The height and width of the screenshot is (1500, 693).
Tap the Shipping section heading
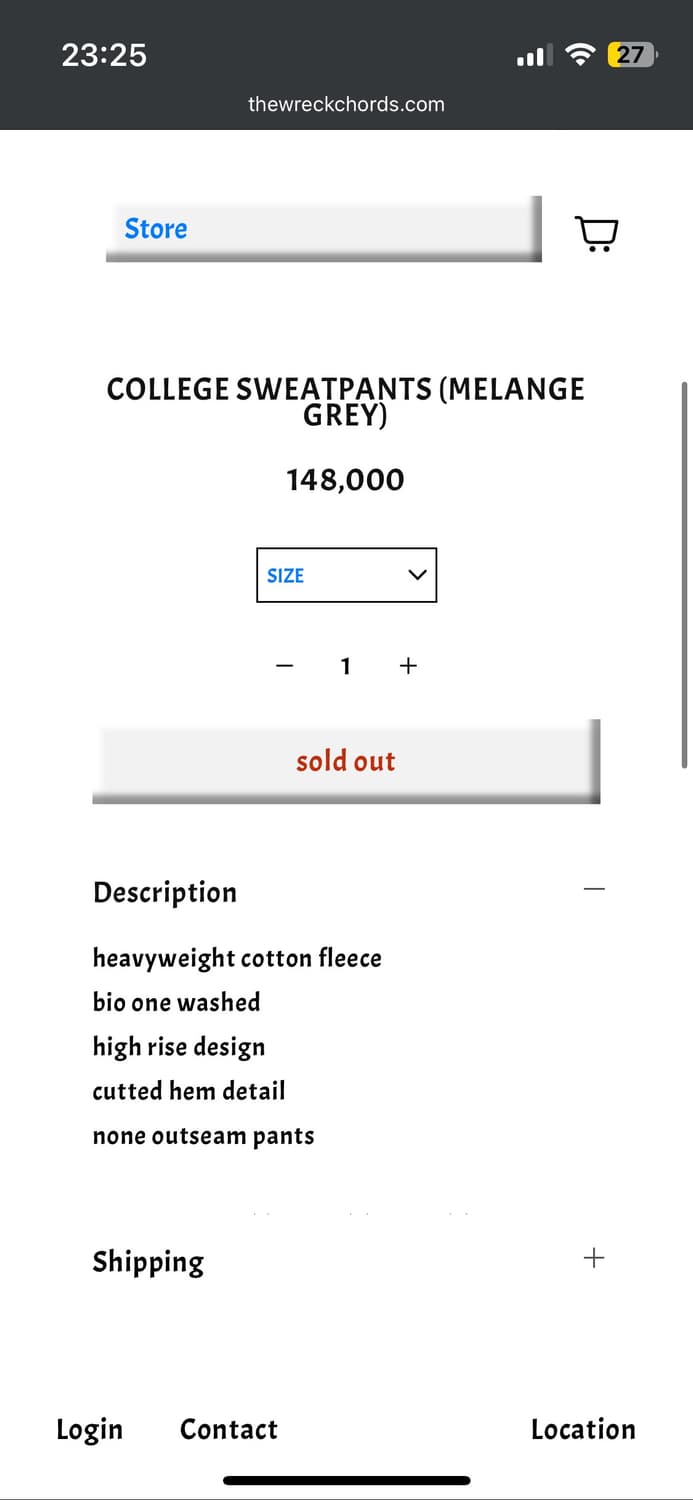148,1262
